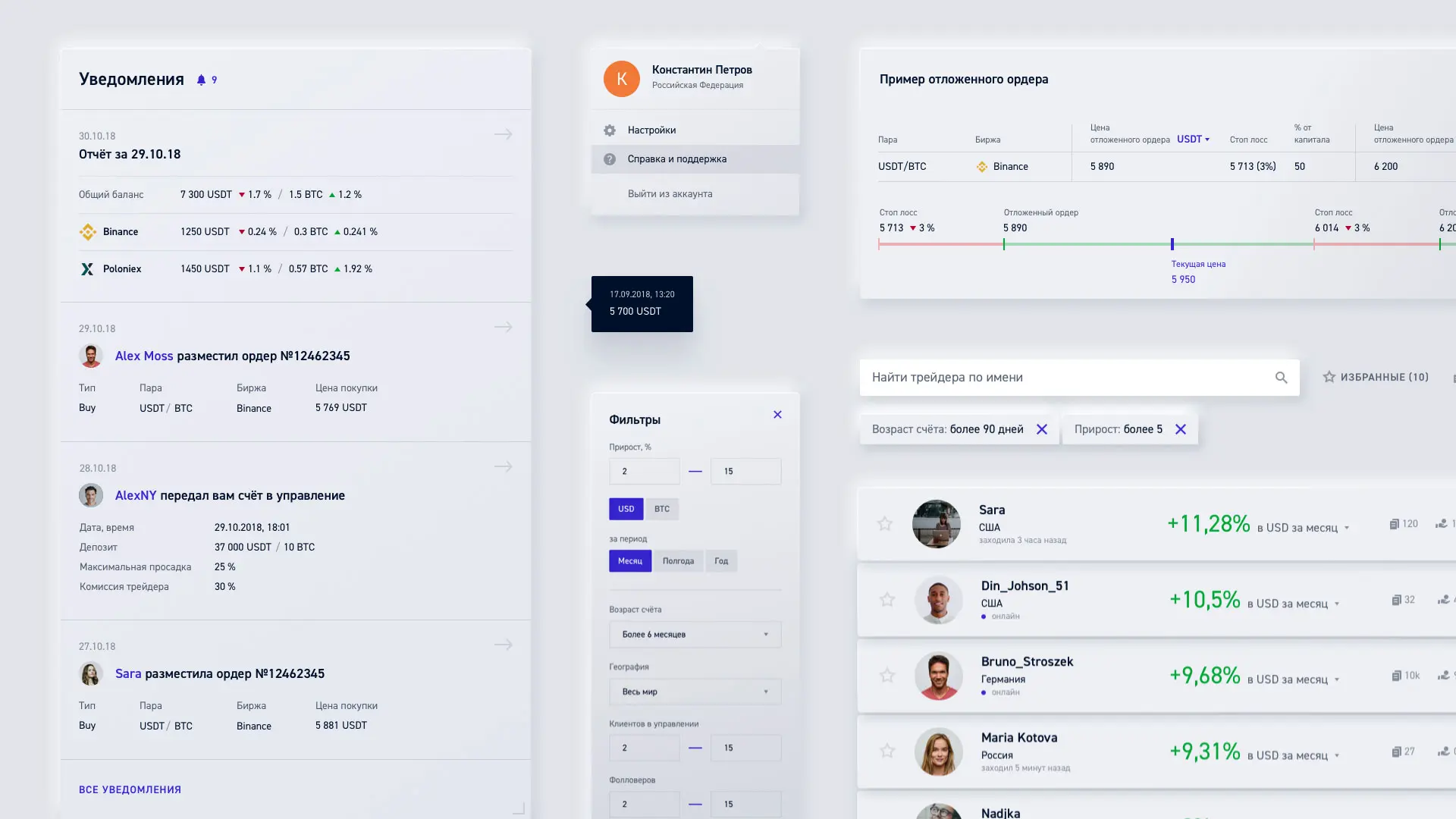1456x819 pixels.
Task: Click Клиентов в управлении minimum field
Action: tap(644, 748)
